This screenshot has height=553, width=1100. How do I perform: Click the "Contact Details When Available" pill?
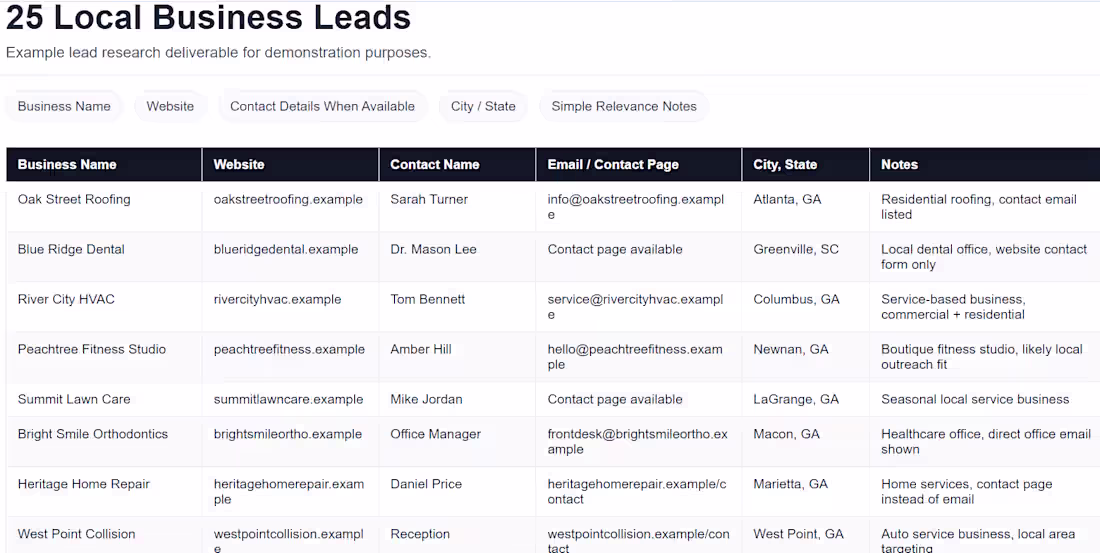pos(322,106)
